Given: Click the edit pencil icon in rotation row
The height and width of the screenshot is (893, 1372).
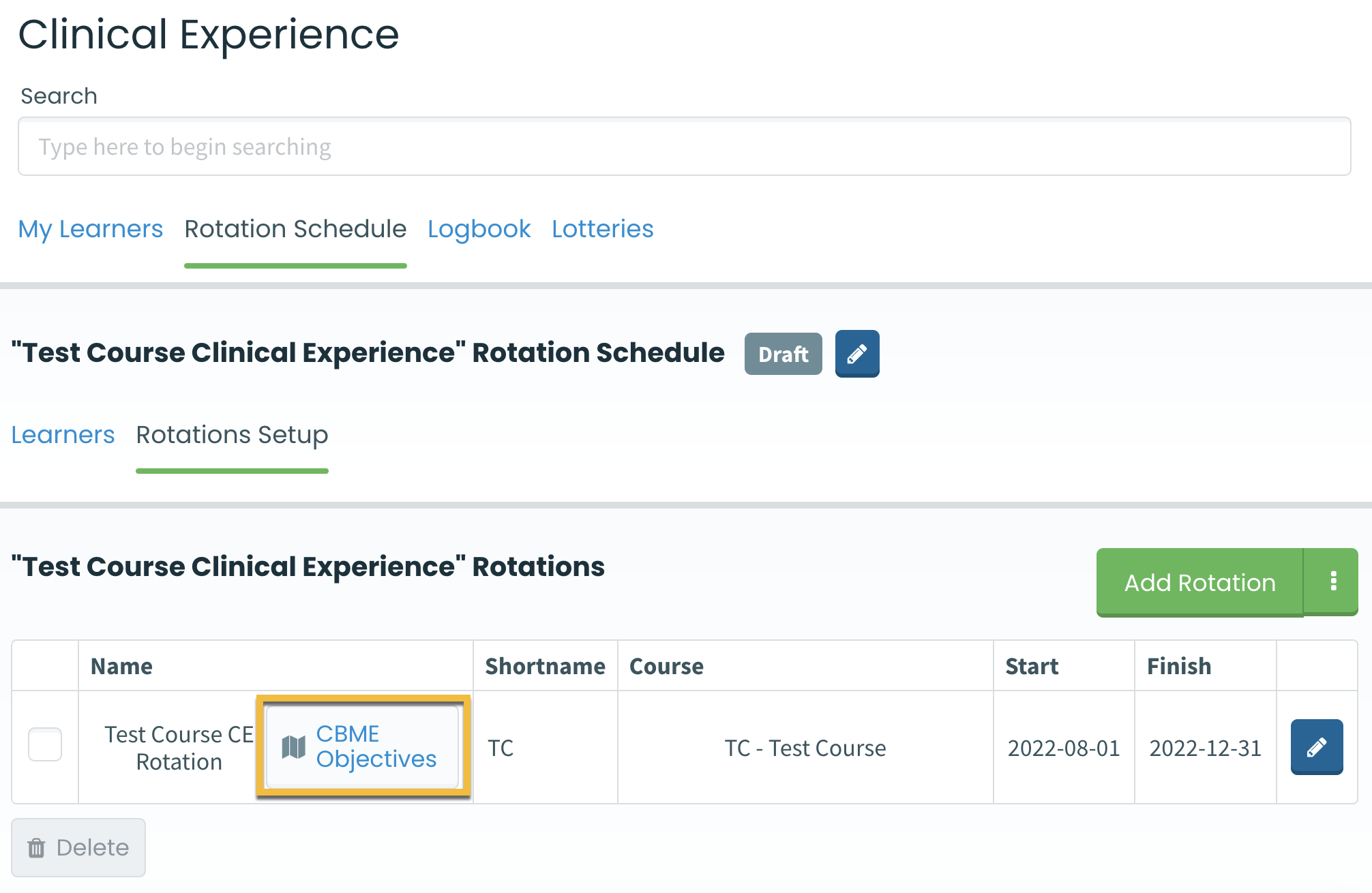Looking at the screenshot, I should click(x=1316, y=747).
